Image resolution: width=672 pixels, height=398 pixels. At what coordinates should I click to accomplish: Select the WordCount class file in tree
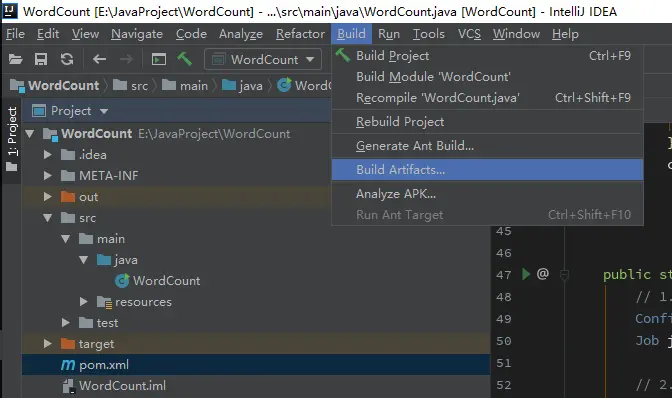click(256, 281)
